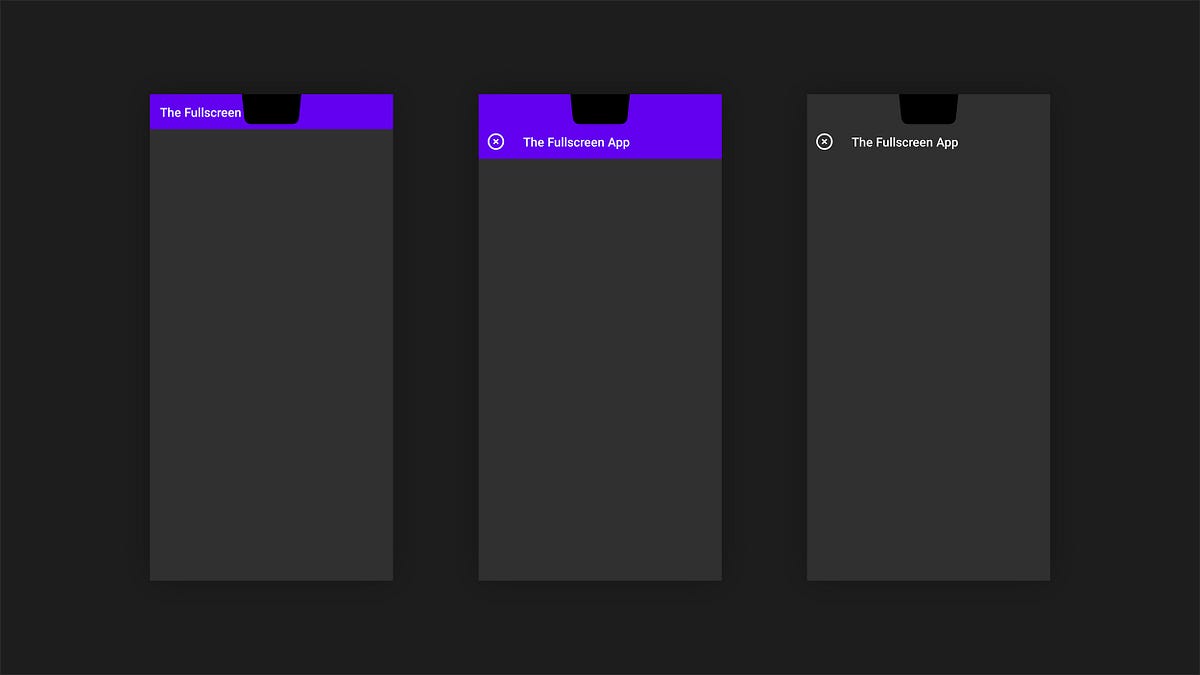The width and height of the screenshot is (1200, 675).
Task: Tap 'The Fullscreen App' text on the right screen
Action: tap(904, 142)
